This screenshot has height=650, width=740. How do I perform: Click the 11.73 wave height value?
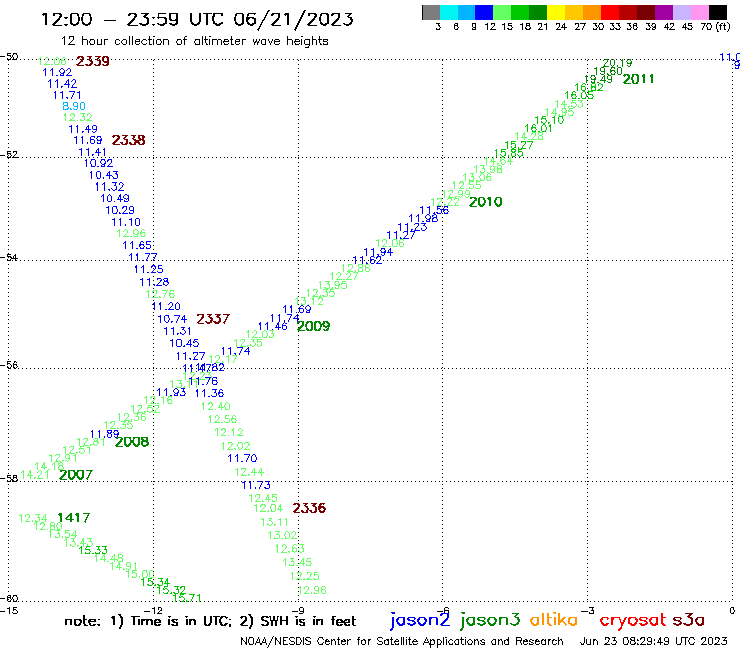[x=256, y=485]
